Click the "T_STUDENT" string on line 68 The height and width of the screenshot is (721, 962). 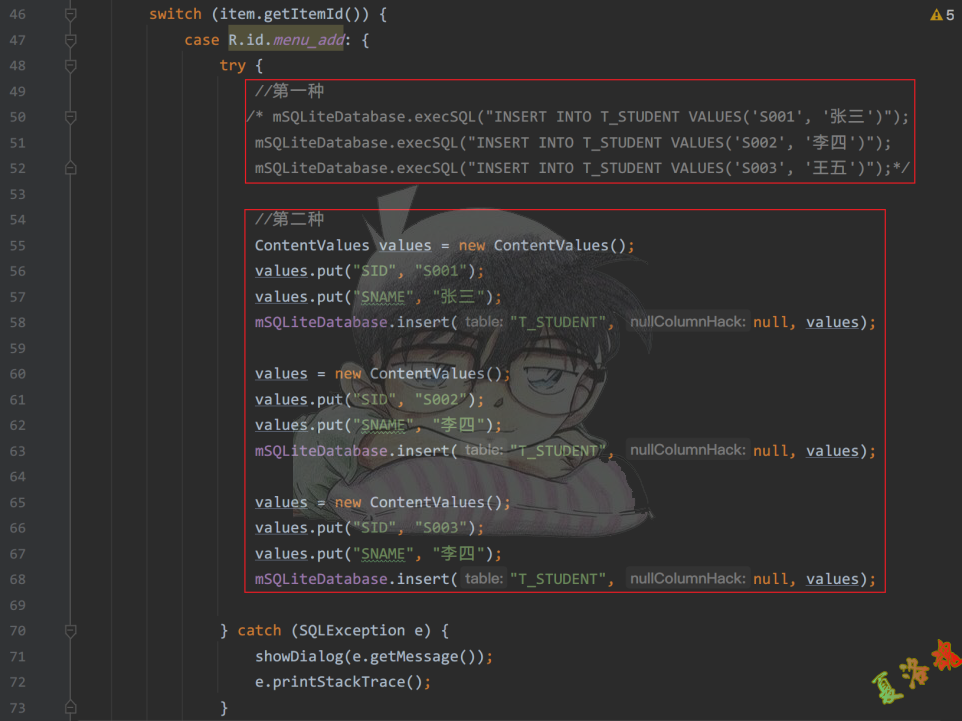pyautogui.click(x=561, y=579)
